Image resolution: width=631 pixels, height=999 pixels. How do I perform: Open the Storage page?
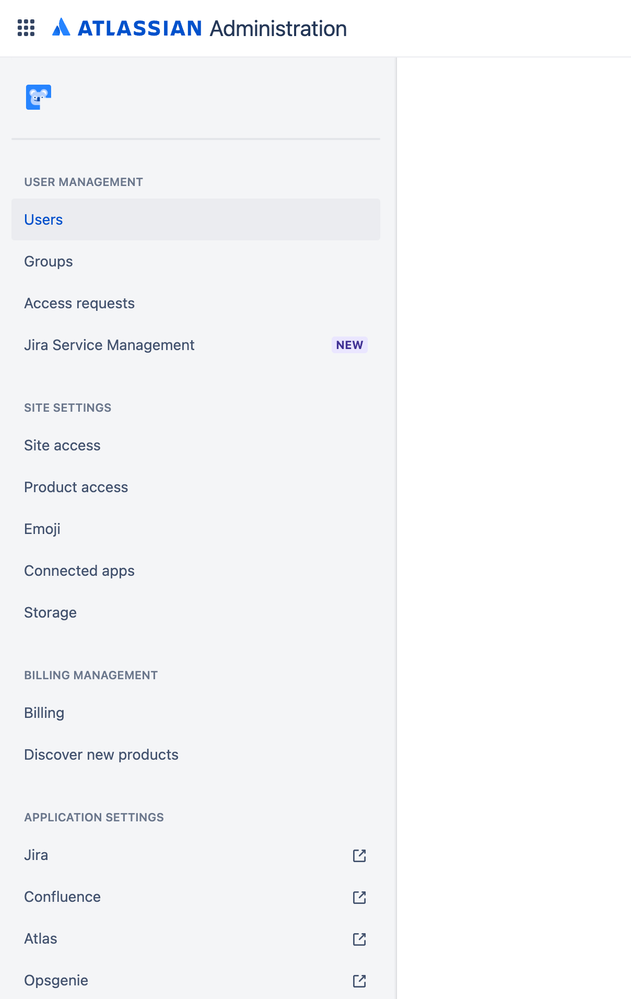tap(196, 612)
